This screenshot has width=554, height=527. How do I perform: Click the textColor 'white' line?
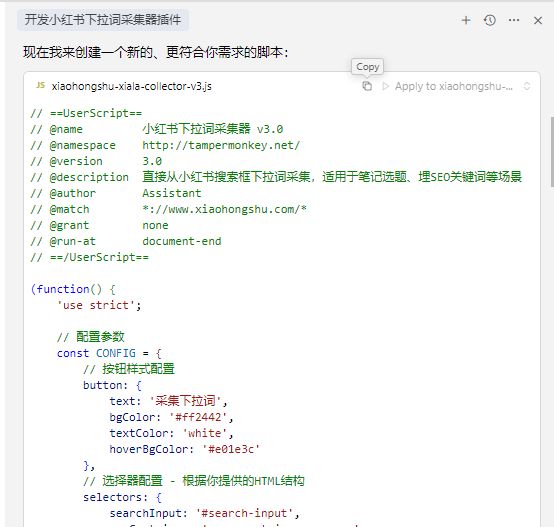[x=171, y=433]
